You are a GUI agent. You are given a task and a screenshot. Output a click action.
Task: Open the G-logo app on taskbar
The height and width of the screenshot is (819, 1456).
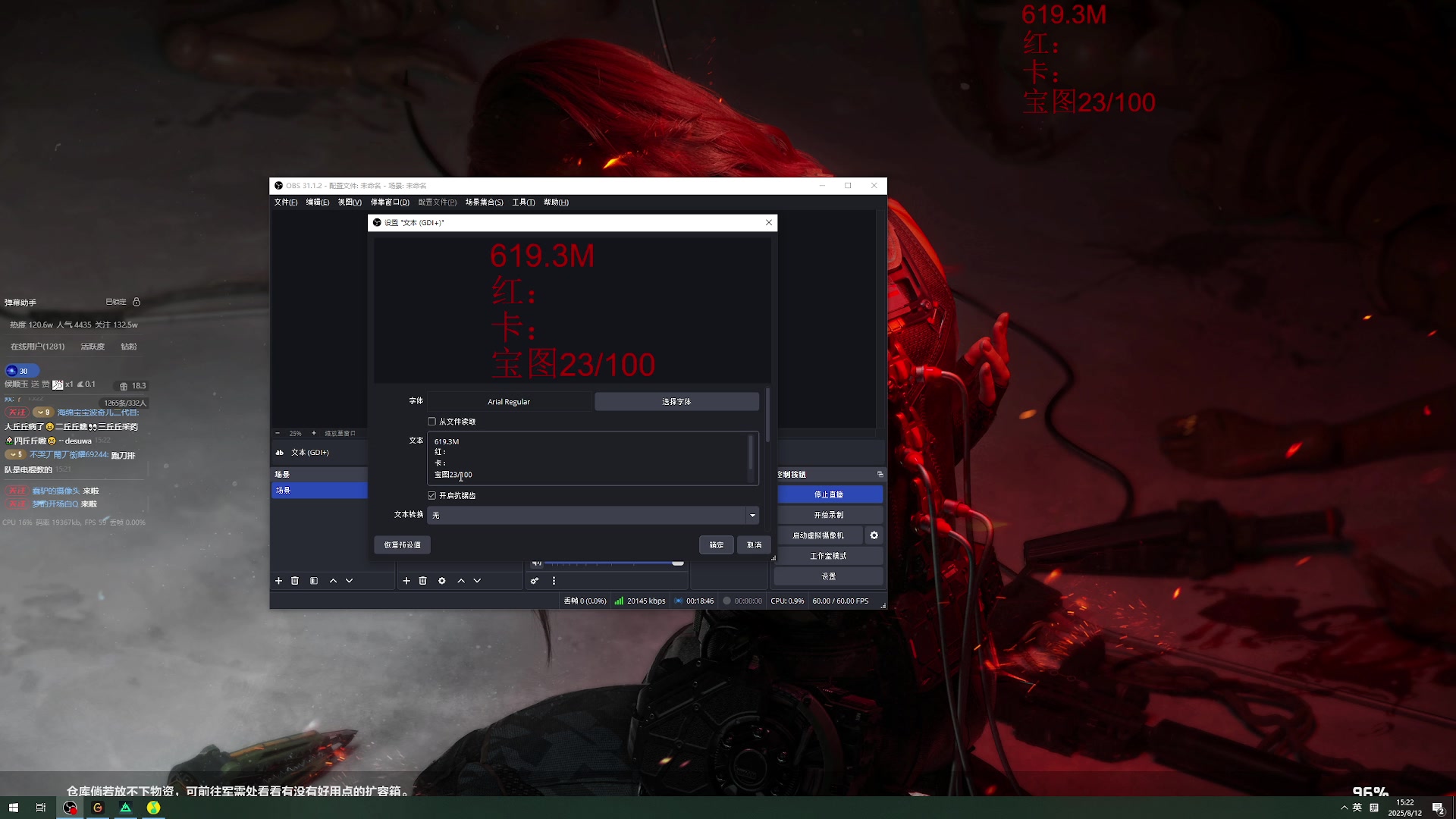[98, 808]
